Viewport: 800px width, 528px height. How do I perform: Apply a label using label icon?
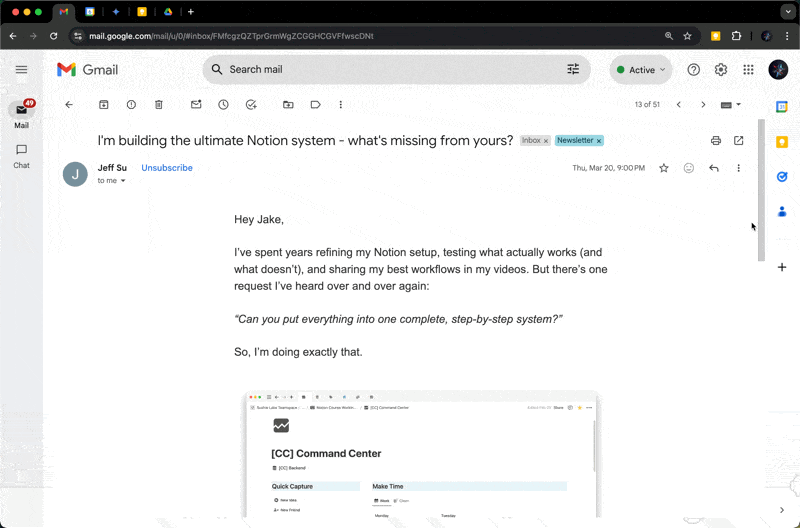point(316,105)
